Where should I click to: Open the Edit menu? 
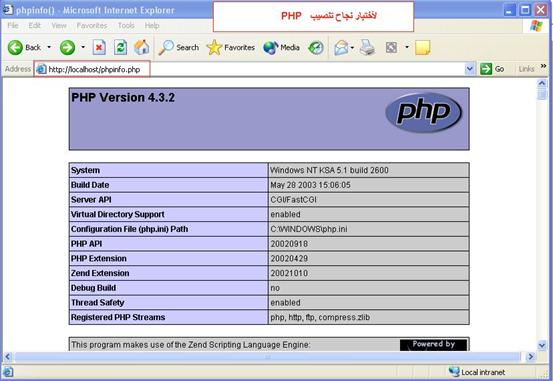tap(35, 25)
